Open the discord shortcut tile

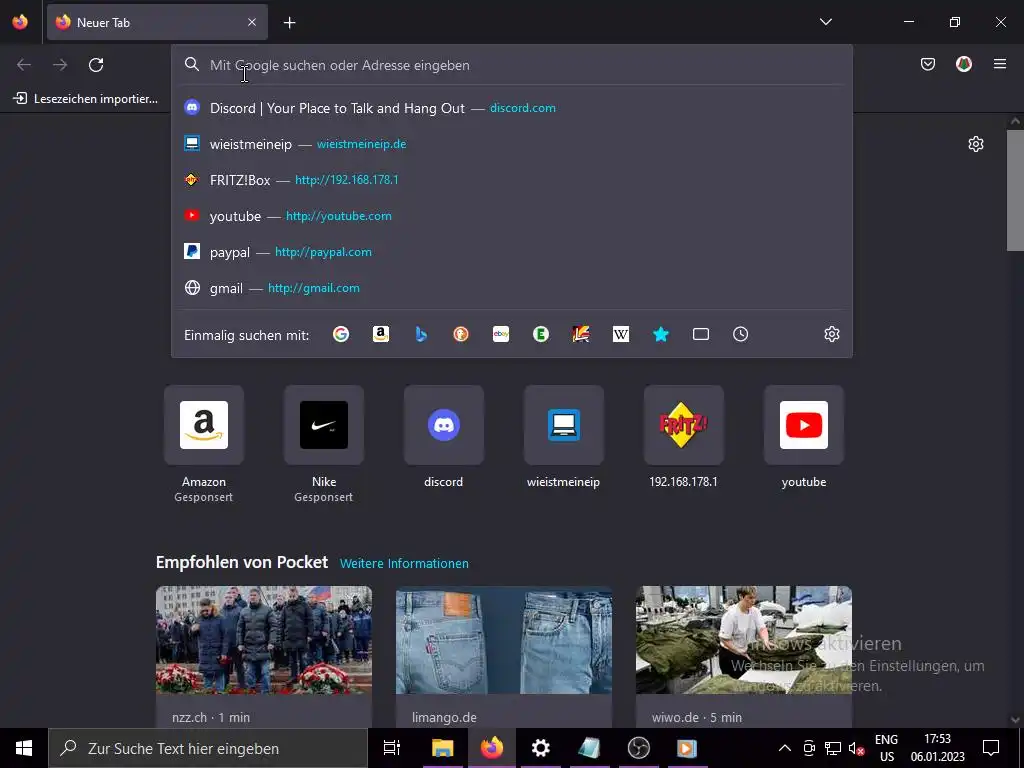(x=444, y=425)
